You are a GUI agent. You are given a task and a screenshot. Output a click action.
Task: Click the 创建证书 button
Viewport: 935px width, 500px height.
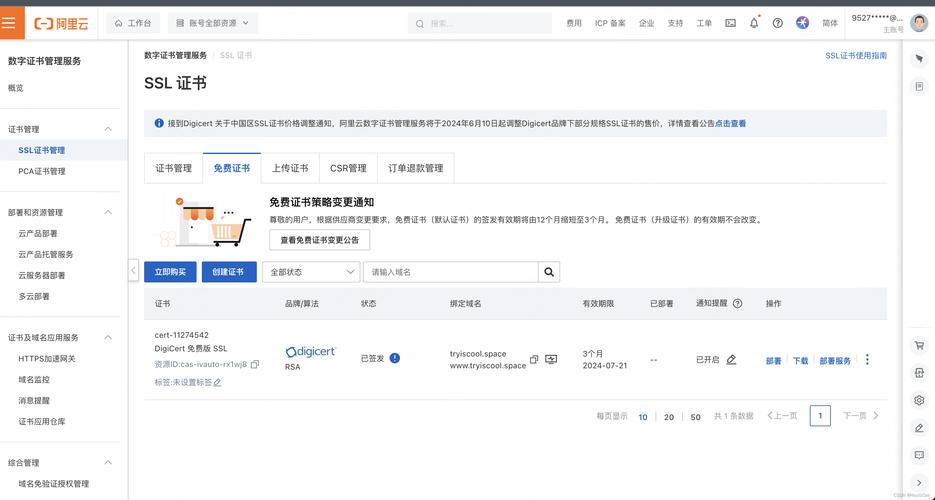pos(229,272)
